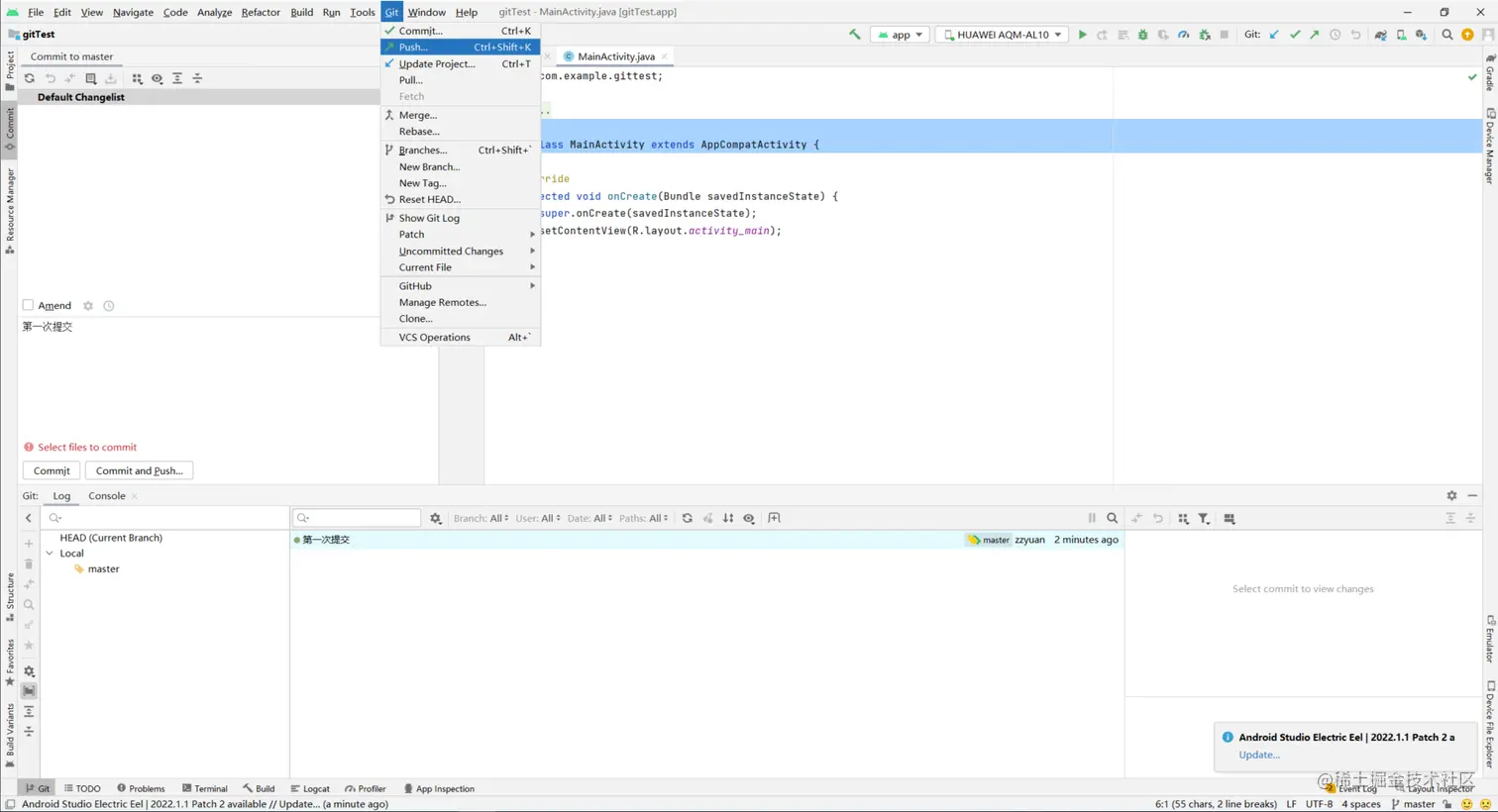The height and width of the screenshot is (812, 1498).
Task: Collapse the Local branches node
Action: pyautogui.click(x=50, y=554)
